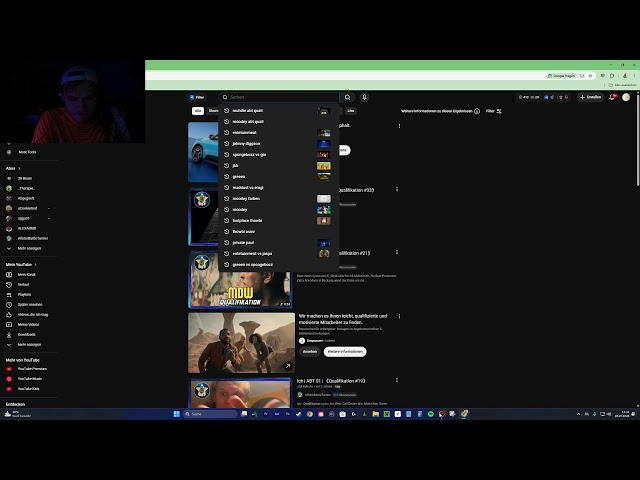640x480 pixels.
Task: Click the Erstellen button
Action: tap(590, 97)
